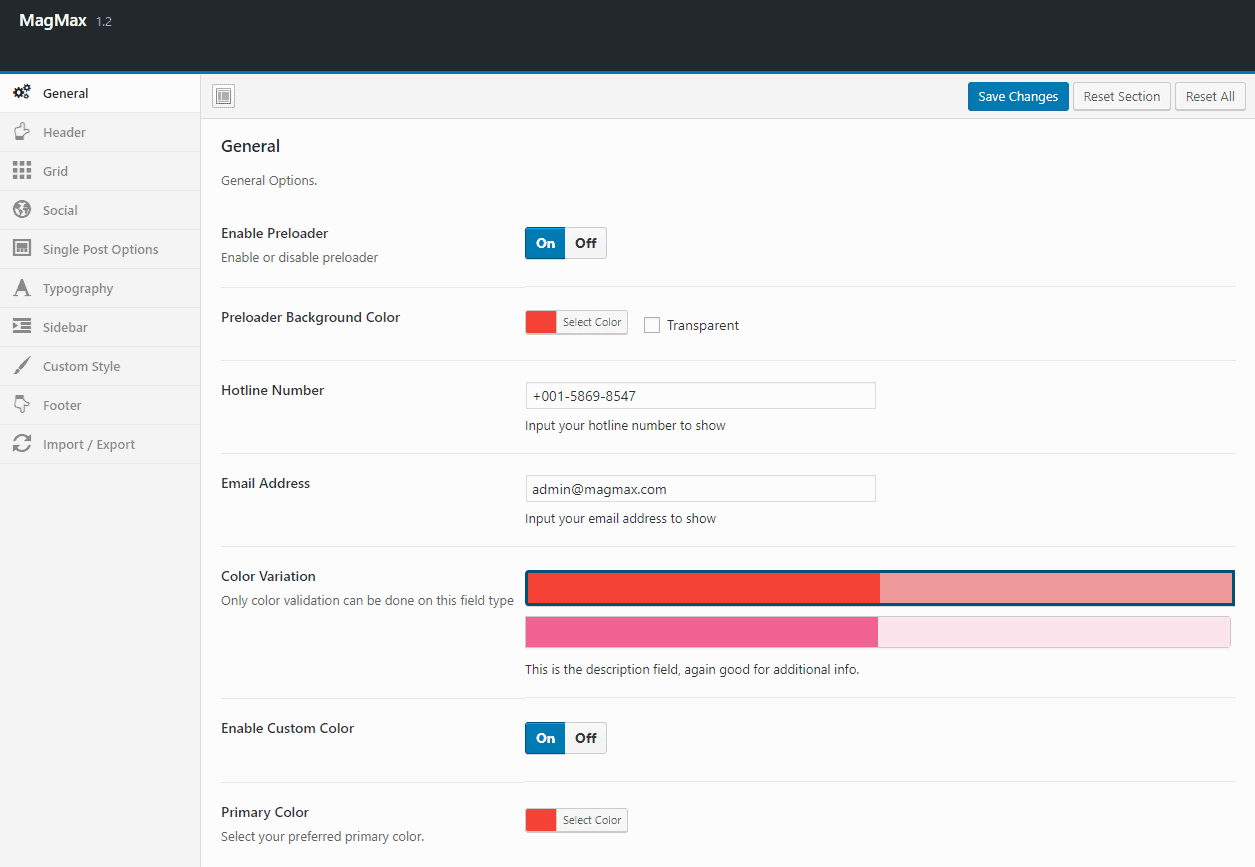The height and width of the screenshot is (867, 1255).
Task: Open the Single Post Options section
Action: point(100,249)
